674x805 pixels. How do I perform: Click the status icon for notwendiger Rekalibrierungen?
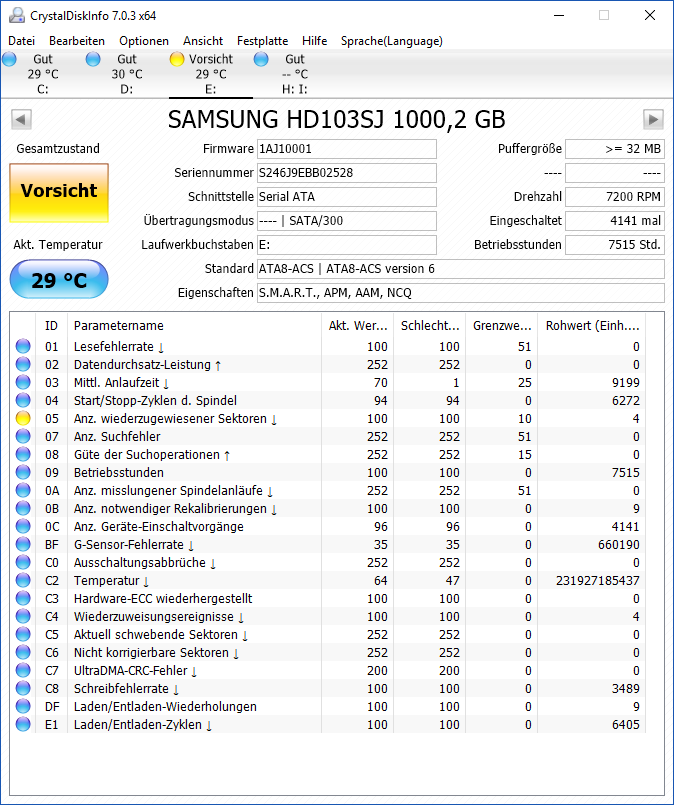(x=23, y=508)
